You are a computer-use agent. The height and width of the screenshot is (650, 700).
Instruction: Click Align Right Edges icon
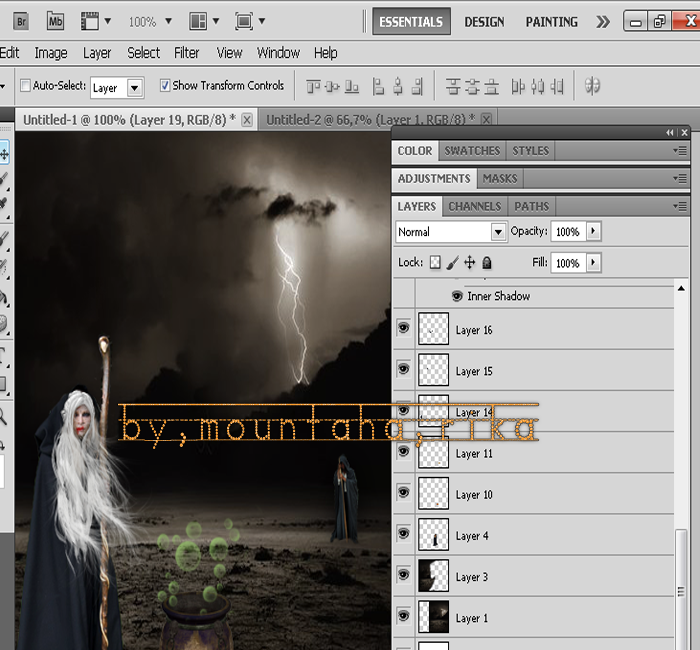tap(417, 86)
